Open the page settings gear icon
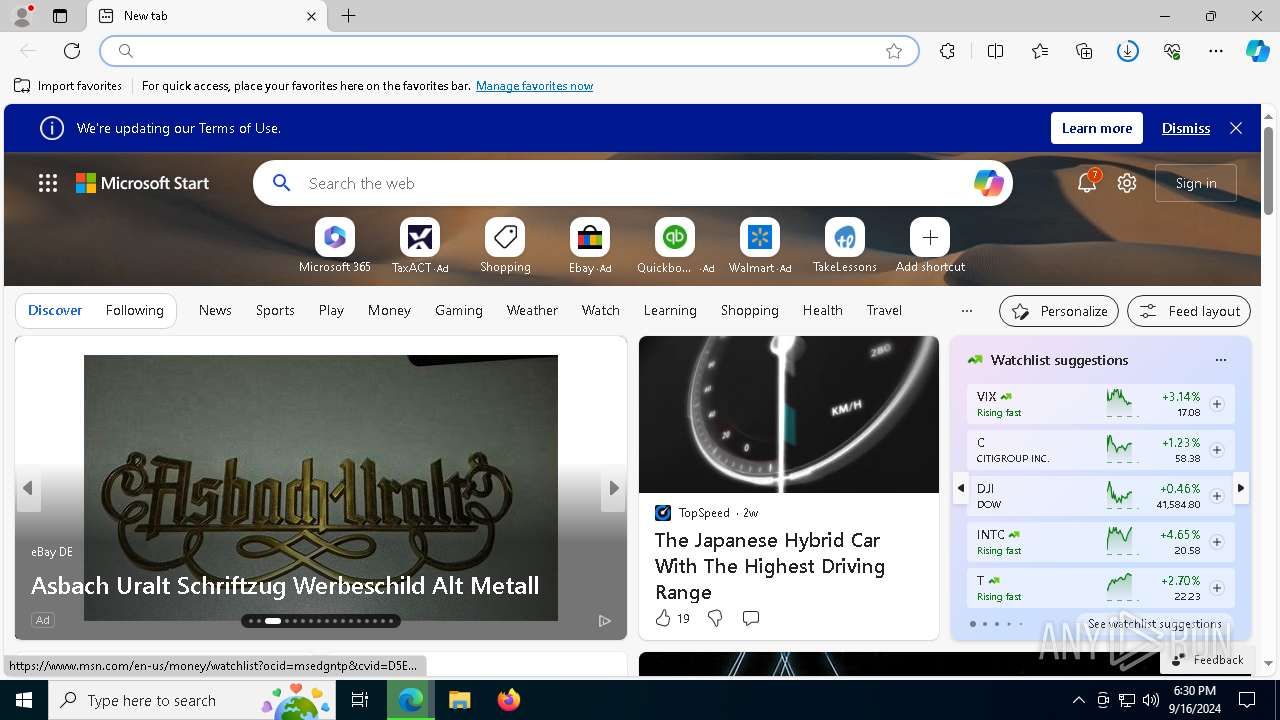 tap(1127, 183)
